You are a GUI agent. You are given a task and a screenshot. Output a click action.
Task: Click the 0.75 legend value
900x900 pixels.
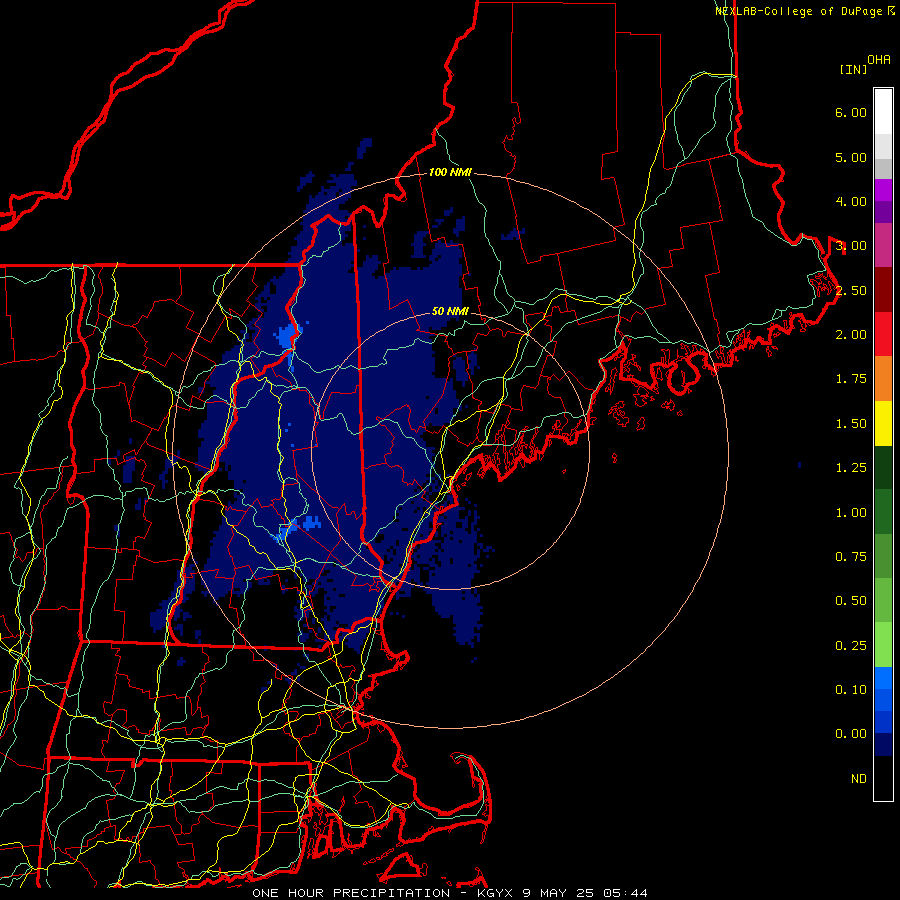851,557
